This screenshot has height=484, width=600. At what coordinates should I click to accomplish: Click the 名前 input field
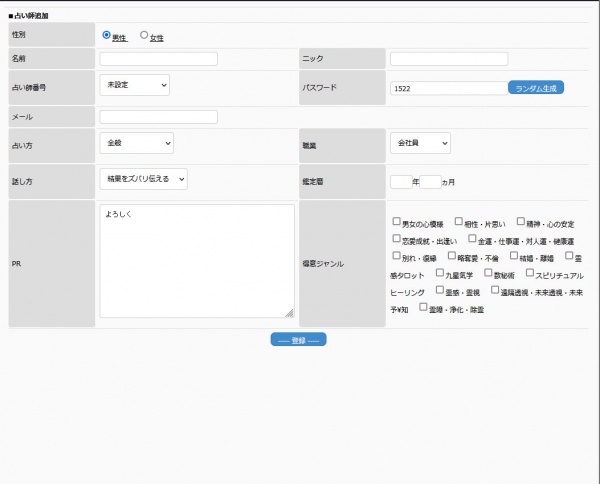coord(158,59)
